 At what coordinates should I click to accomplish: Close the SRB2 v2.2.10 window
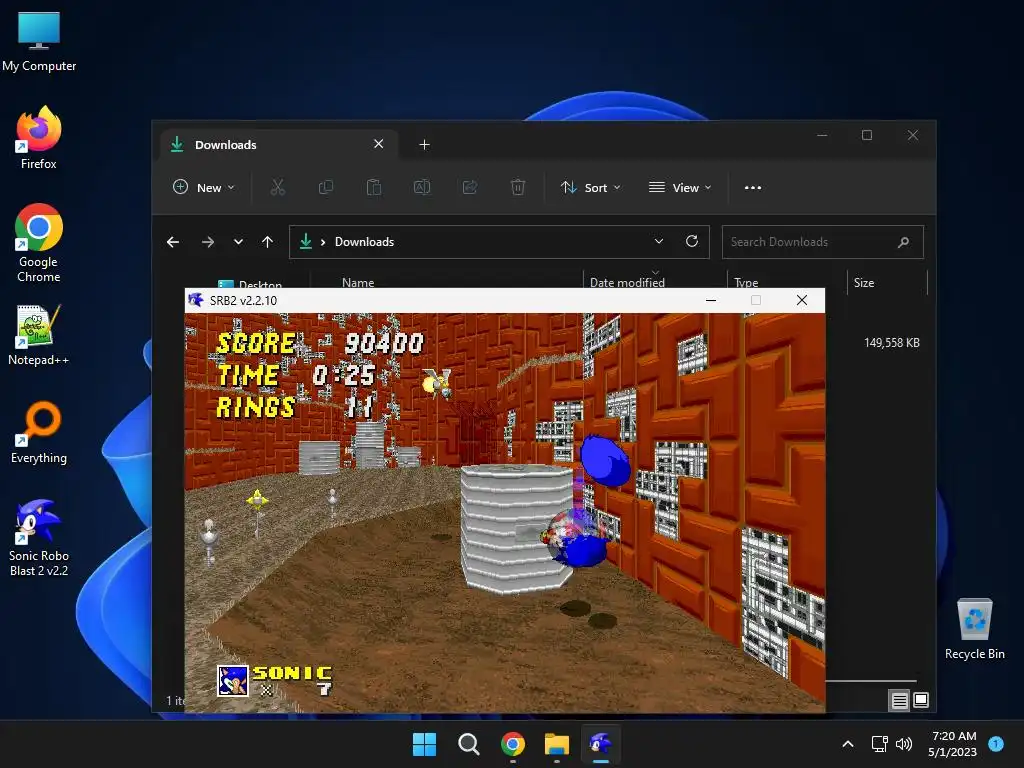pyautogui.click(x=802, y=300)
